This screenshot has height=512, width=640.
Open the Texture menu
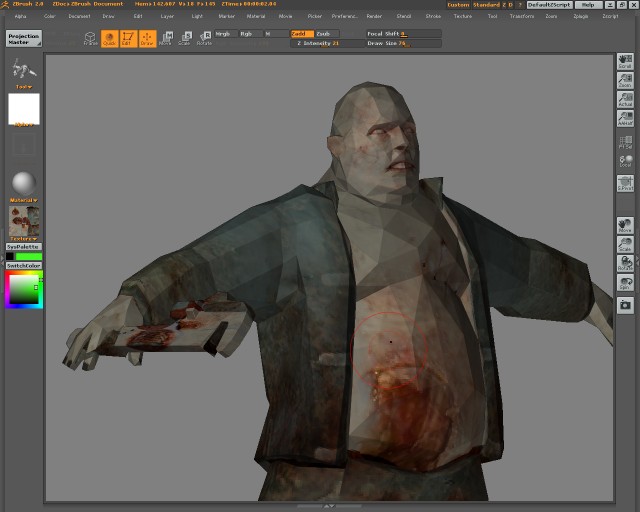[463, 16]
